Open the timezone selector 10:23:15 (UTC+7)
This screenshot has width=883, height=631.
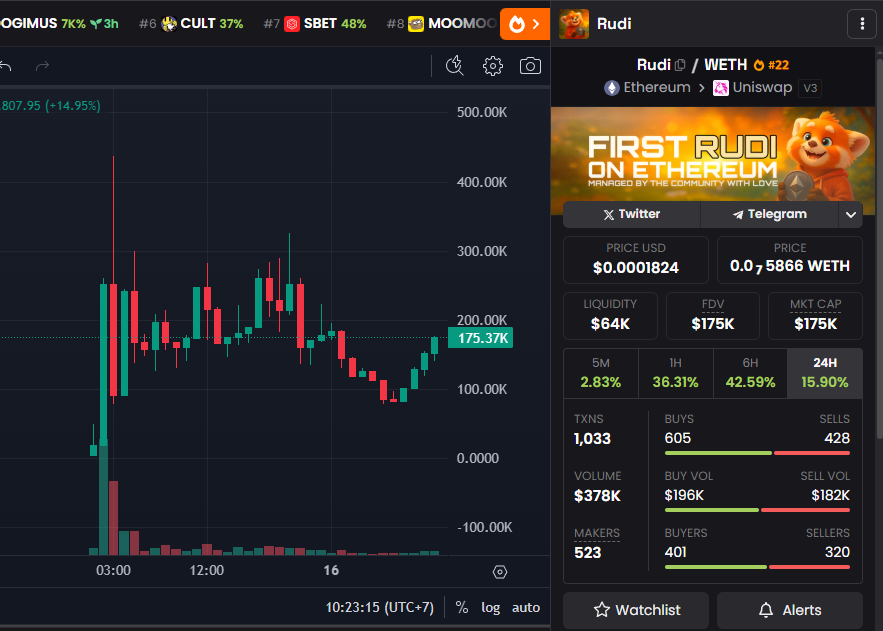(x=380, y=607)
